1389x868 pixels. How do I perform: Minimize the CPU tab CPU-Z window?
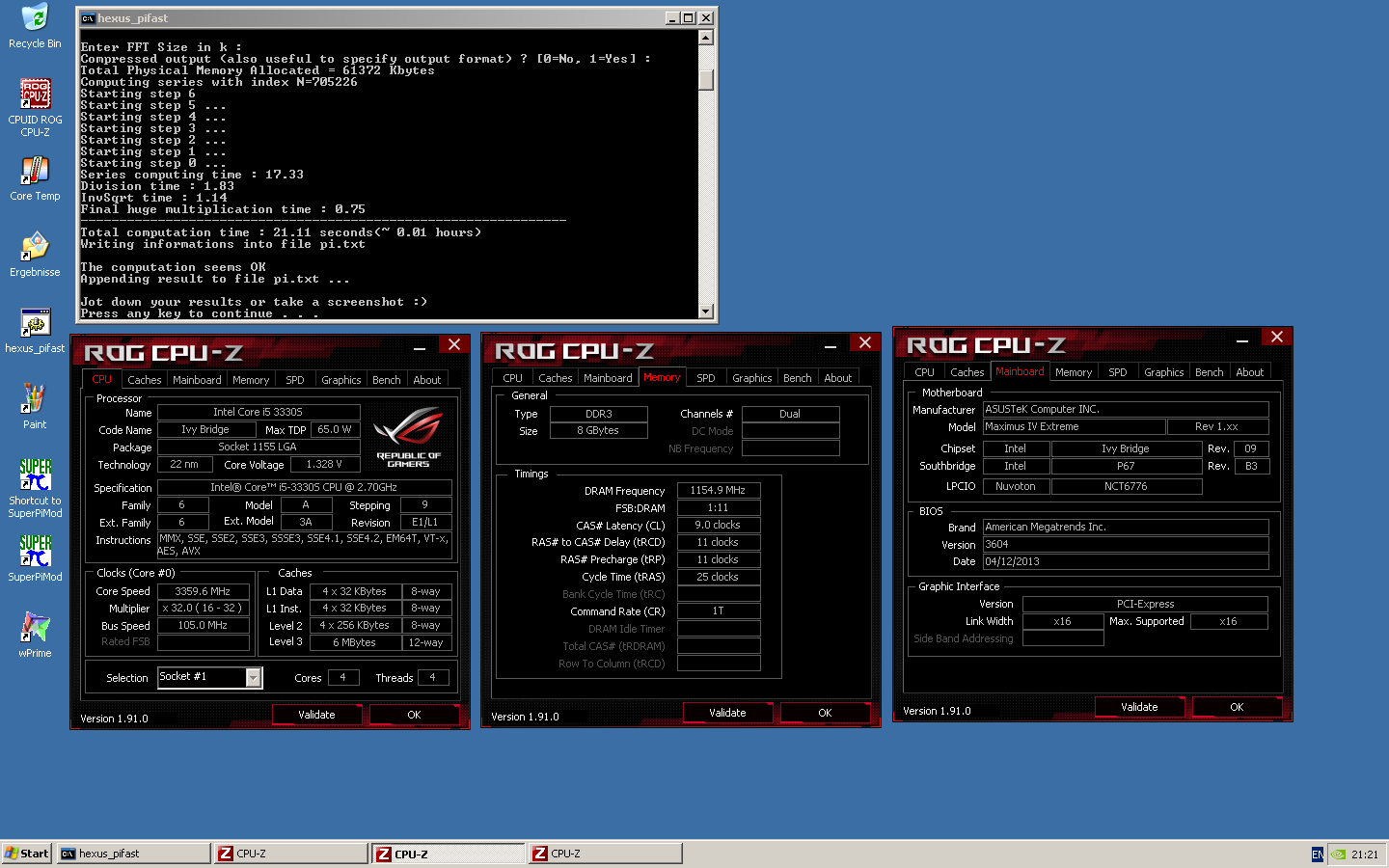pos(420,347)
